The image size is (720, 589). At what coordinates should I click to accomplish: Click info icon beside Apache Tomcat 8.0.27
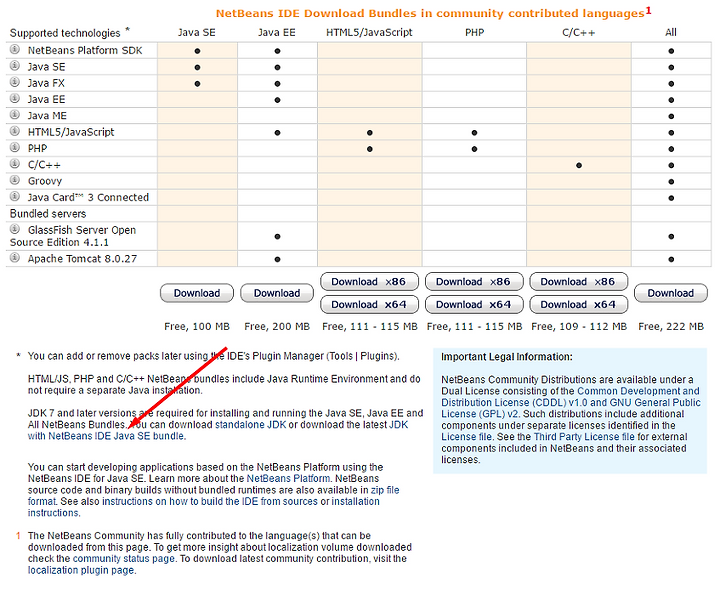[x=15, y=258]
